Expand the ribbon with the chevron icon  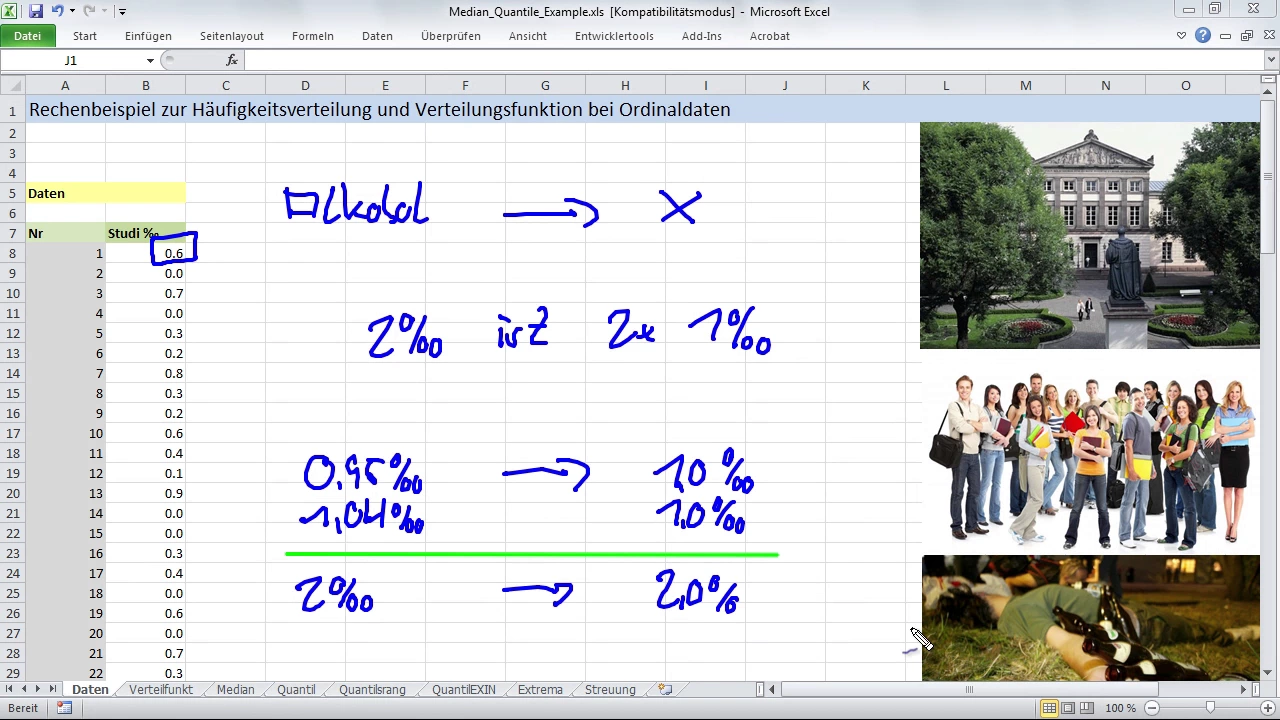(1182, 36)
